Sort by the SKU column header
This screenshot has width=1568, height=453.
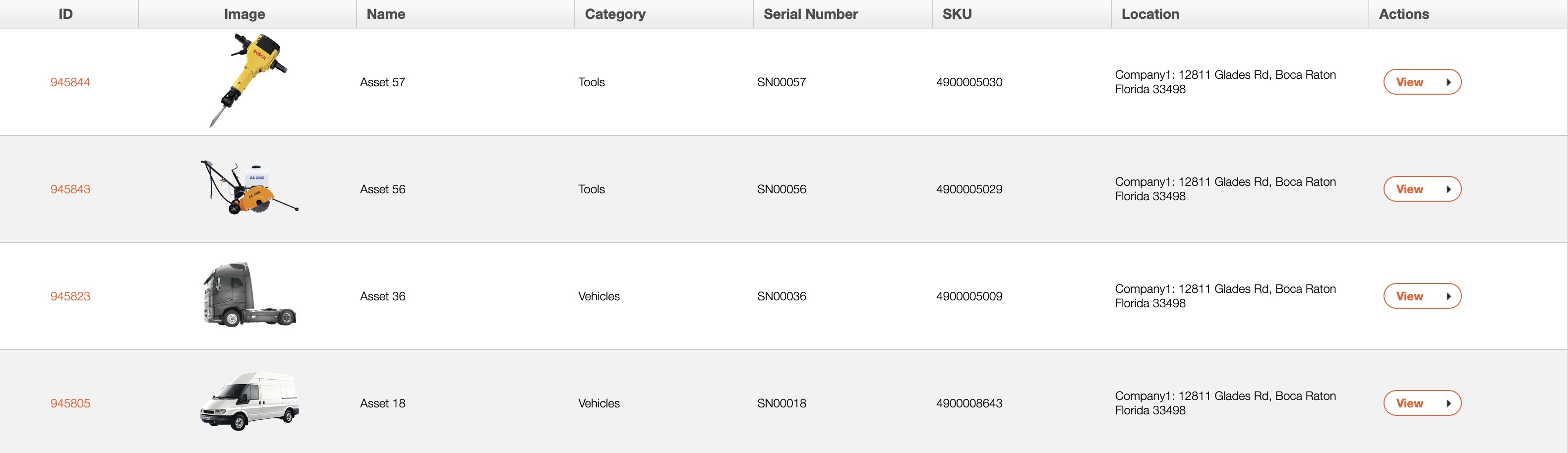click(x=957, y=14)
